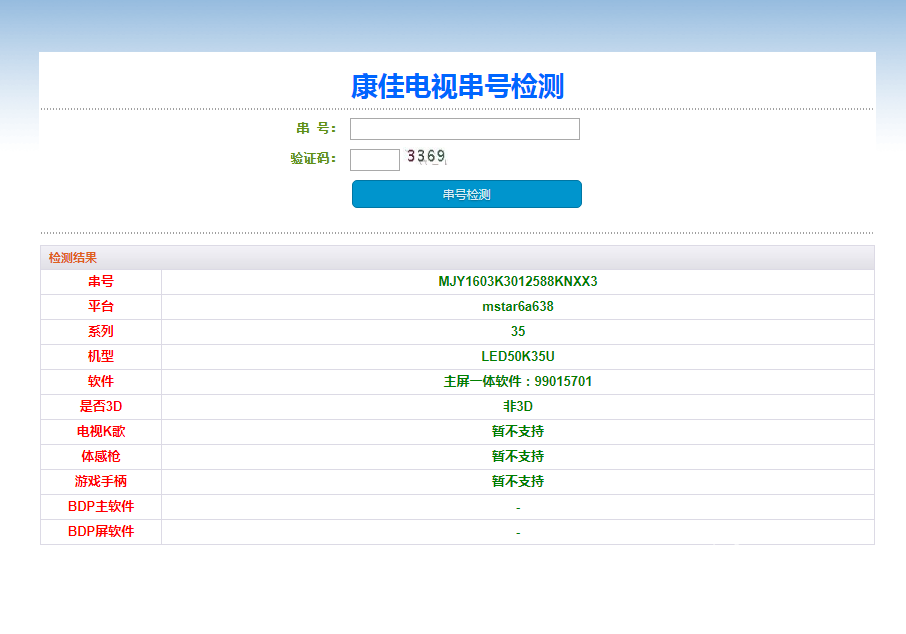Select 暂不支持 in the 游戏手柄 row
Viewport: 906px width, 634px height.
[518, 481]
